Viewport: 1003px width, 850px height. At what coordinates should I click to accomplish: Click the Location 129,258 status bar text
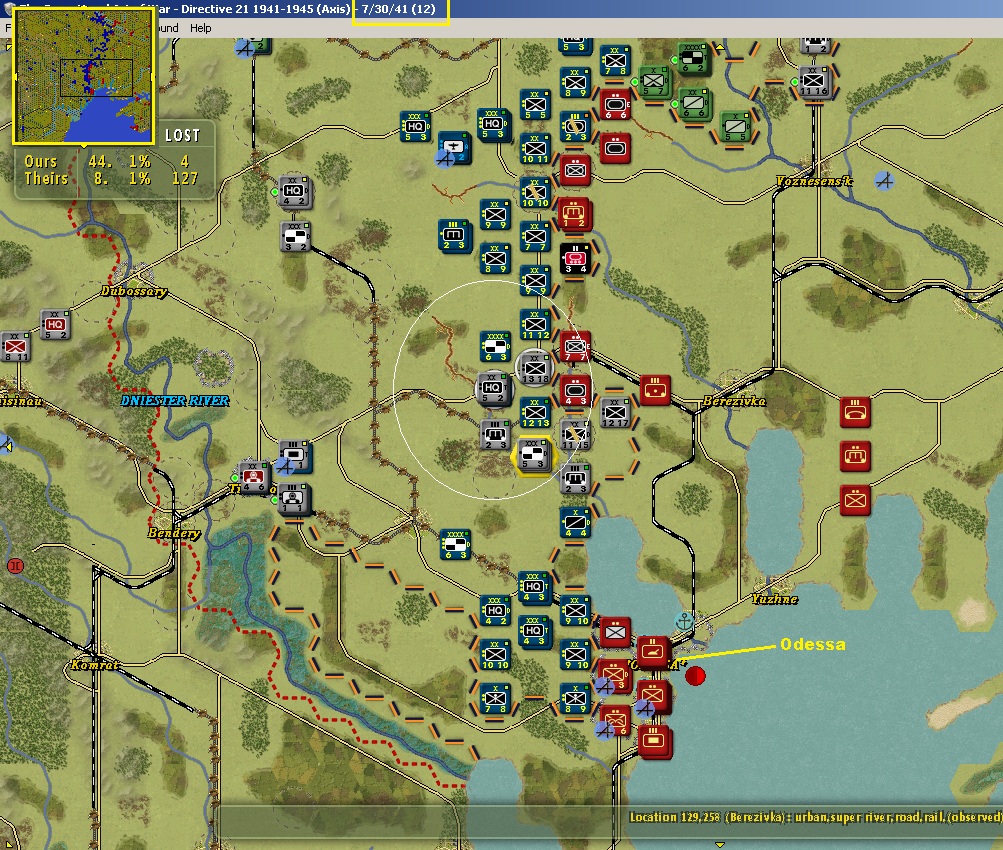click(816, 817)
